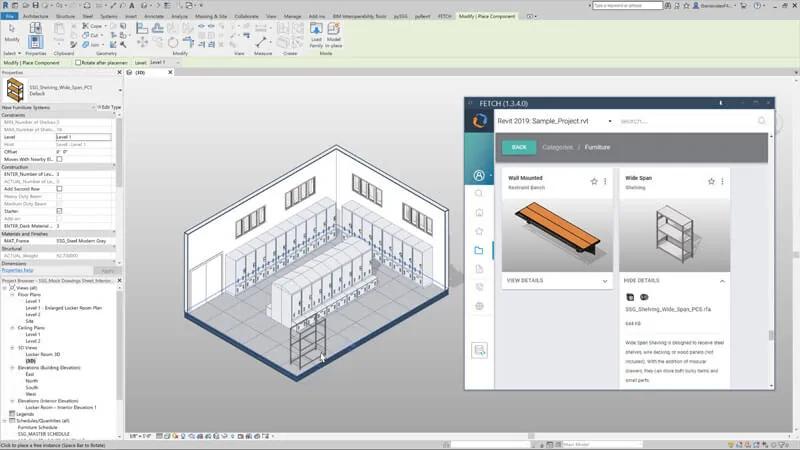Click the Properties help link
Image resolution: width=800 pixels, height=450 pixels.
pyautogui.click(x=17, y=270)
